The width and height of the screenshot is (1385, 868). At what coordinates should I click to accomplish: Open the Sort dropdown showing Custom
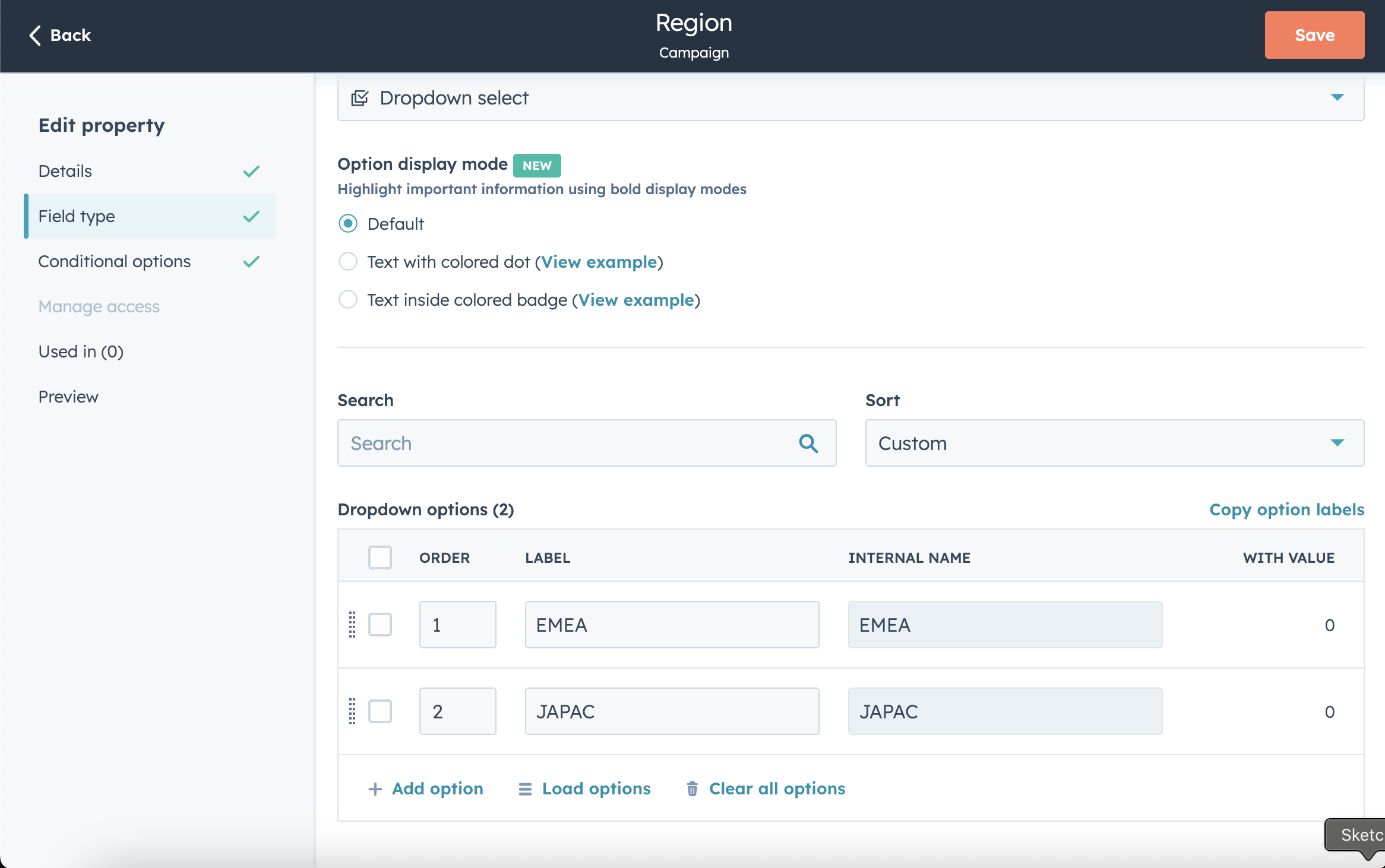1114,443
